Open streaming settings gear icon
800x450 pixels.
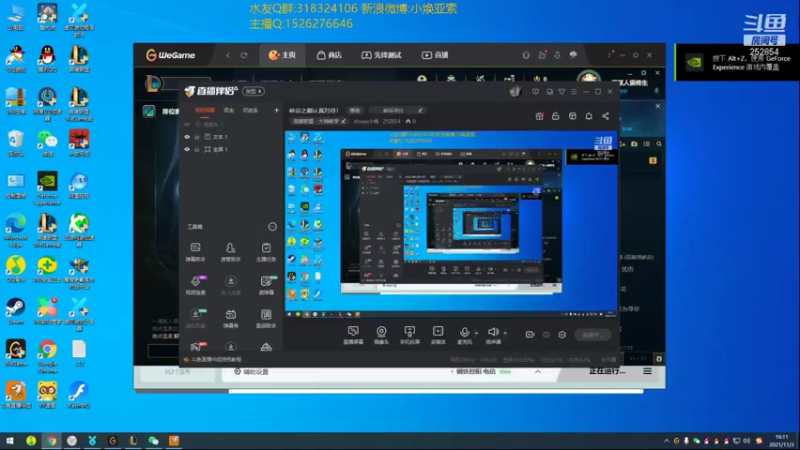(x=562, y=335)
